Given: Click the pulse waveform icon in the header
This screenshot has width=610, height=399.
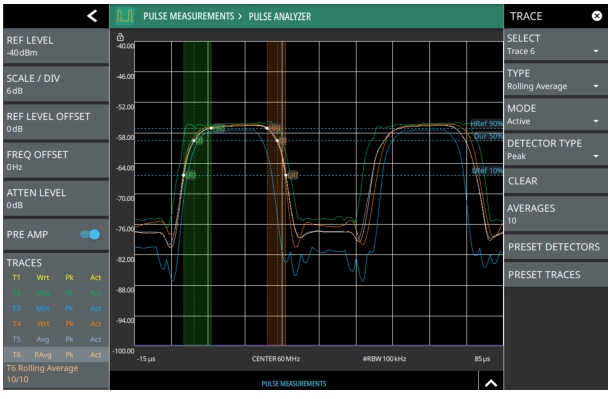Looking at the screenshot, I should pos(125,16).
